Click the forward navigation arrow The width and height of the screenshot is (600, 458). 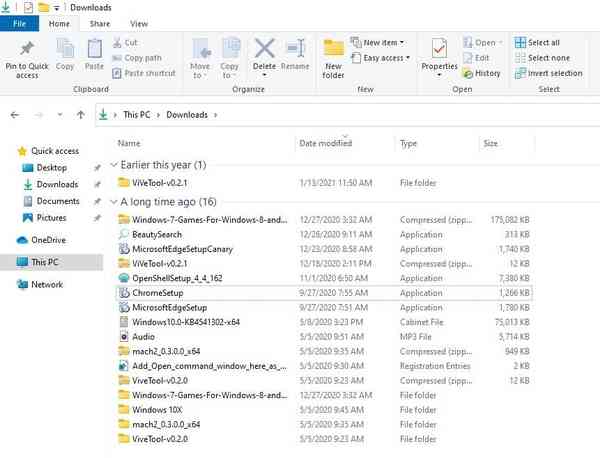click(38, 115)
